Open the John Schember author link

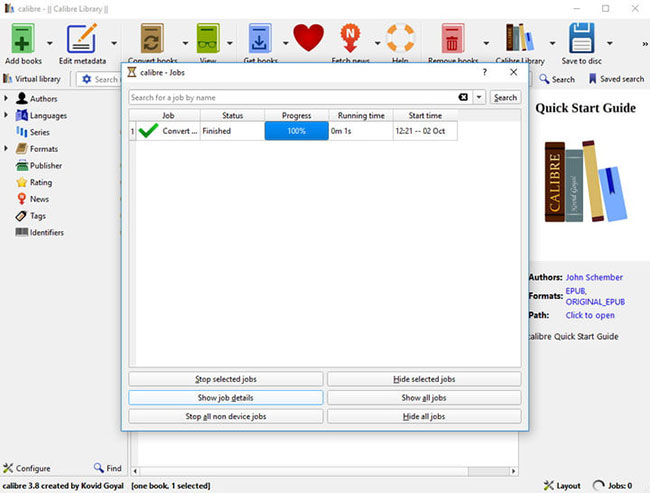[594, 277]
